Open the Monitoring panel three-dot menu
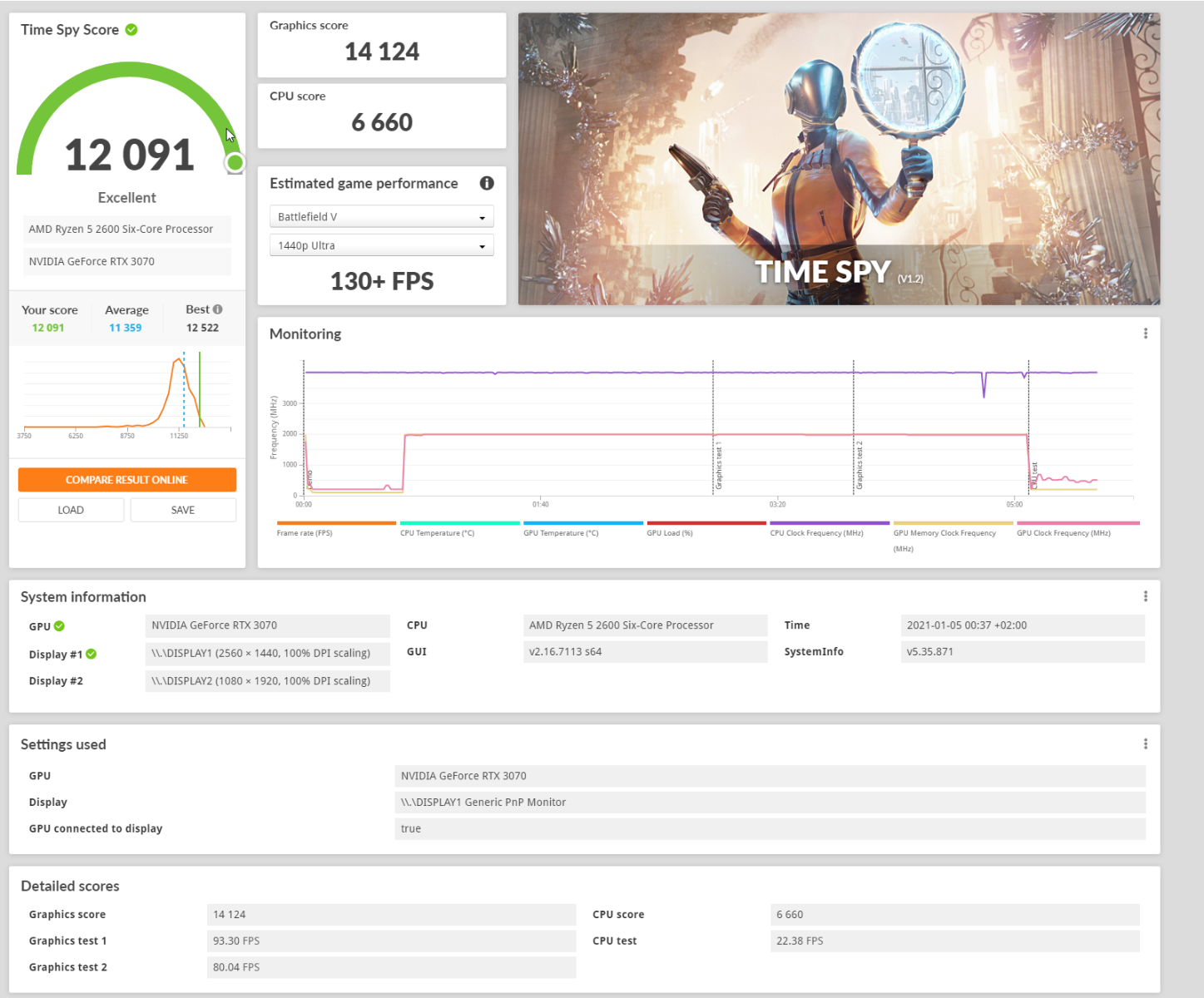The image size is (1204, 998). pos(1146,333)
